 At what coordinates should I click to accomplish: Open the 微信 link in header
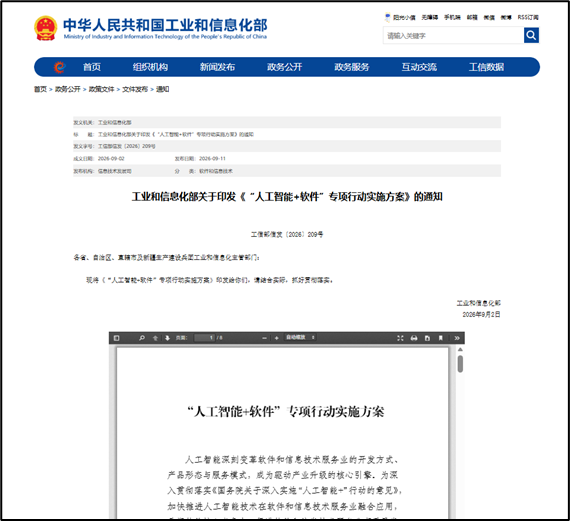click(x=489, y=17)
